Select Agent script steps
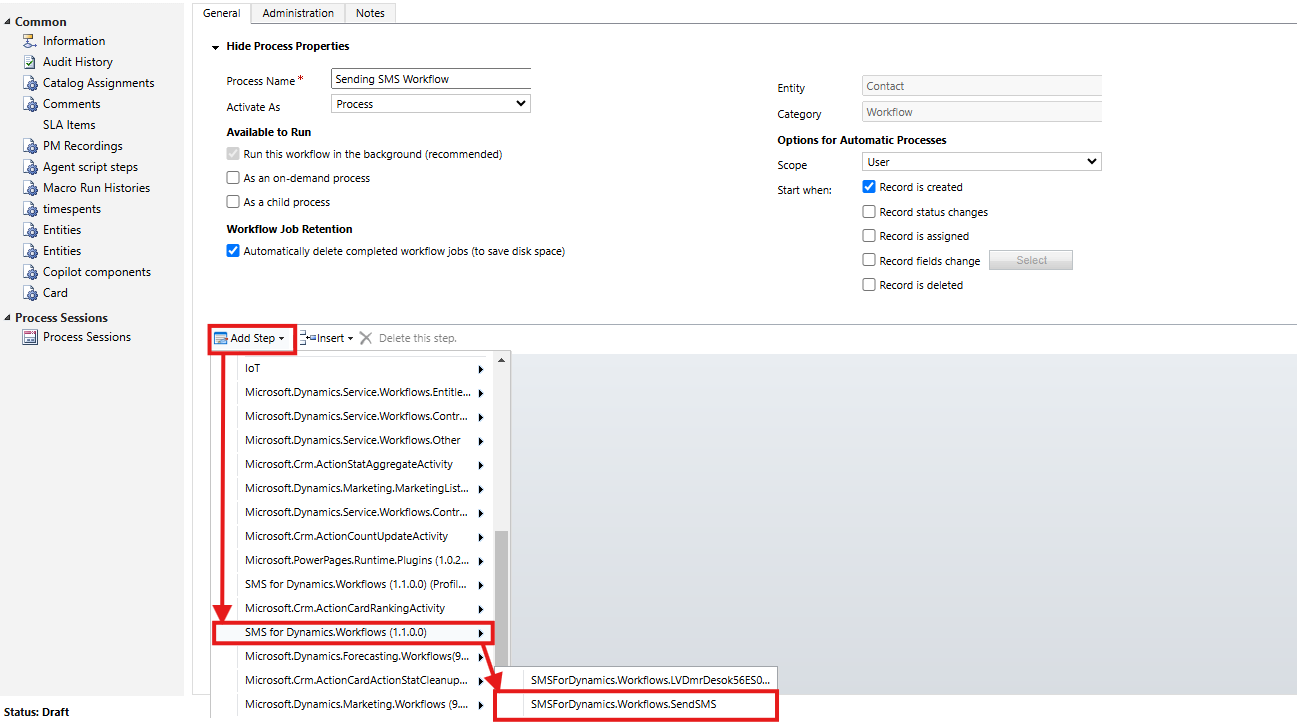The width and height of the screenshot is (1297, 722). click(x=86, y=166)
